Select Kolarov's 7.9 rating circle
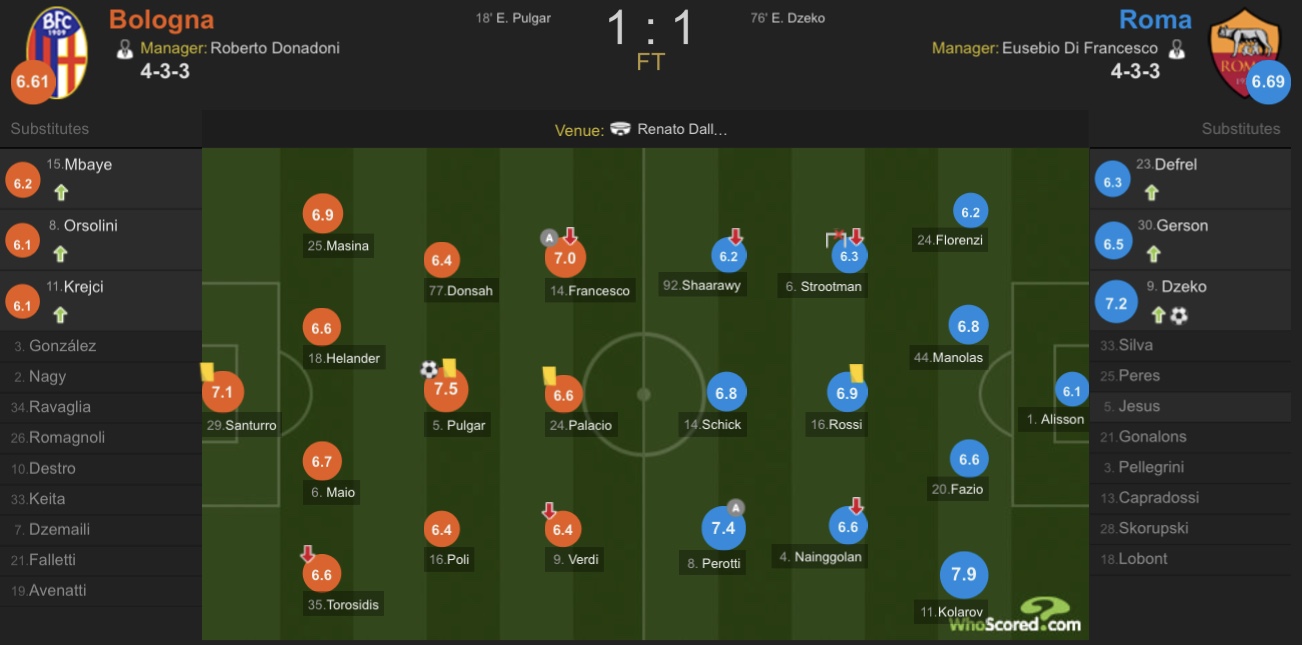1305x645 pixels. point(963,575)
